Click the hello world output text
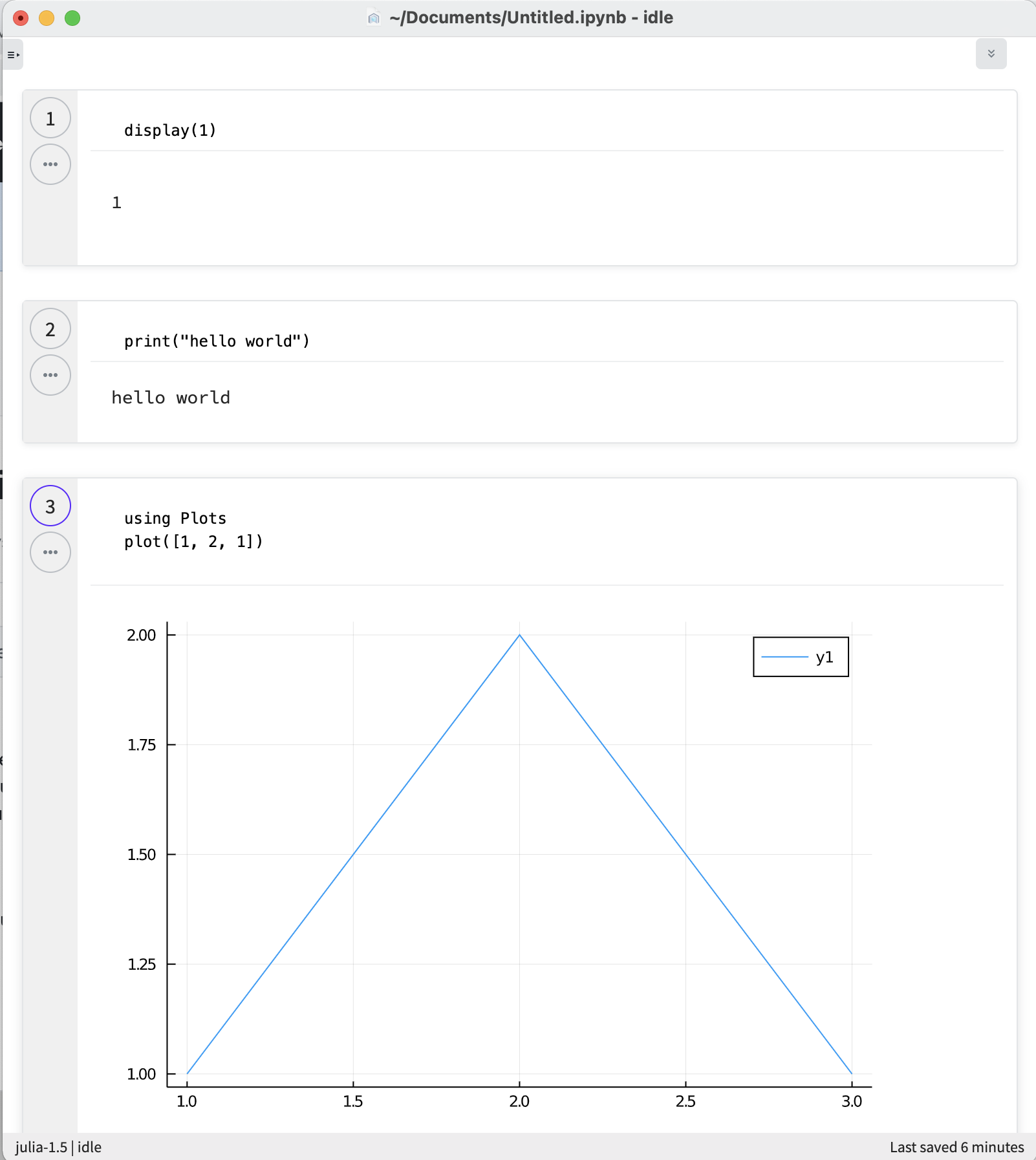The width and height of the screenshot is (1036, 1160). tap(171, 397)
